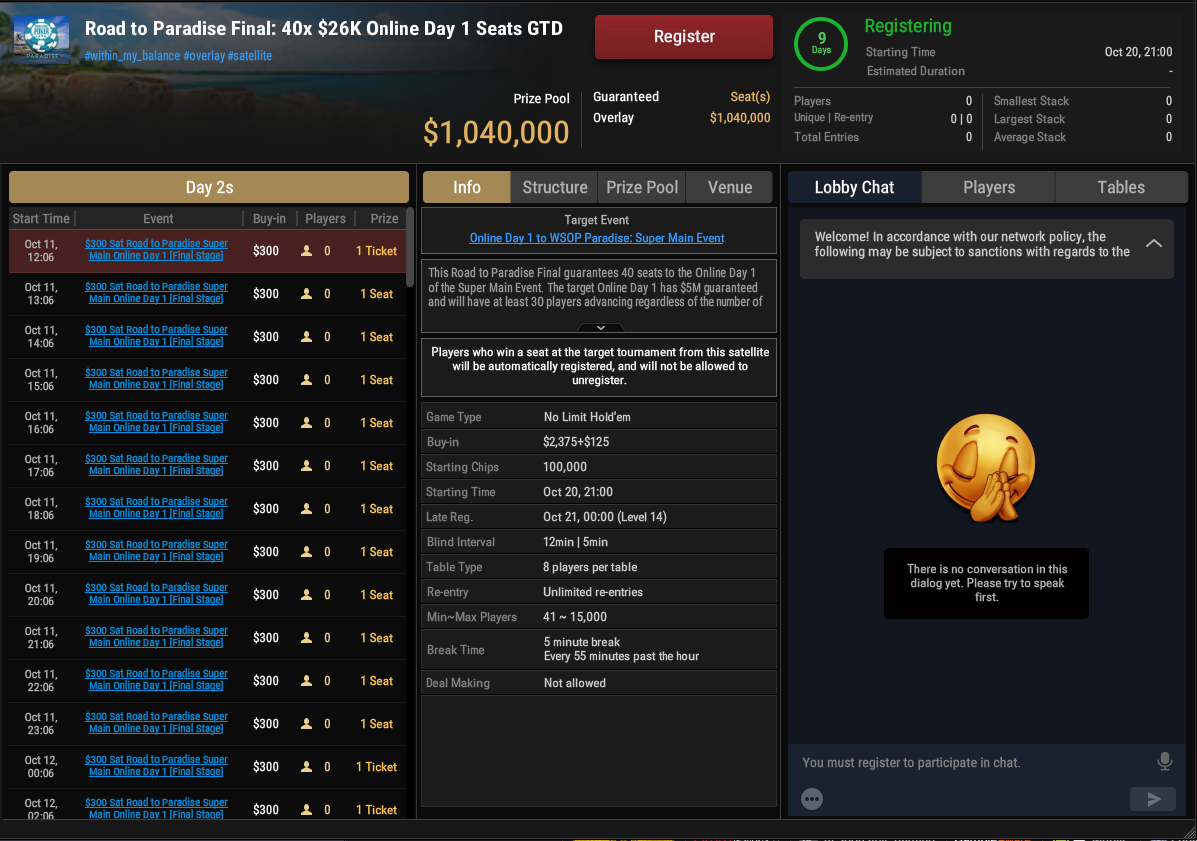Click player icon in Oct 12, 00:06 row
1197x841 pixels.
pos(306,767)
